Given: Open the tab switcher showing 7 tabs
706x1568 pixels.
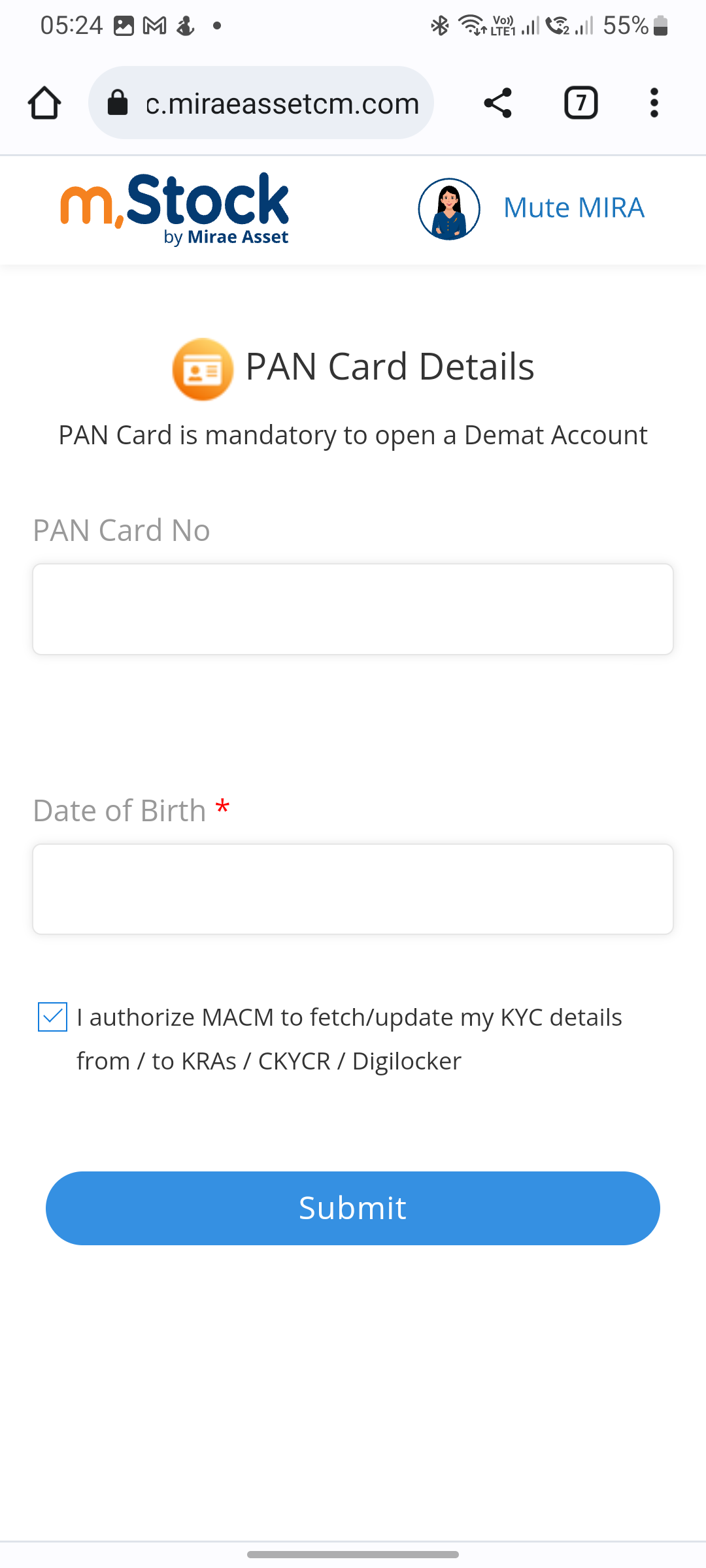Looking at the screenshot, I should 579,103.
